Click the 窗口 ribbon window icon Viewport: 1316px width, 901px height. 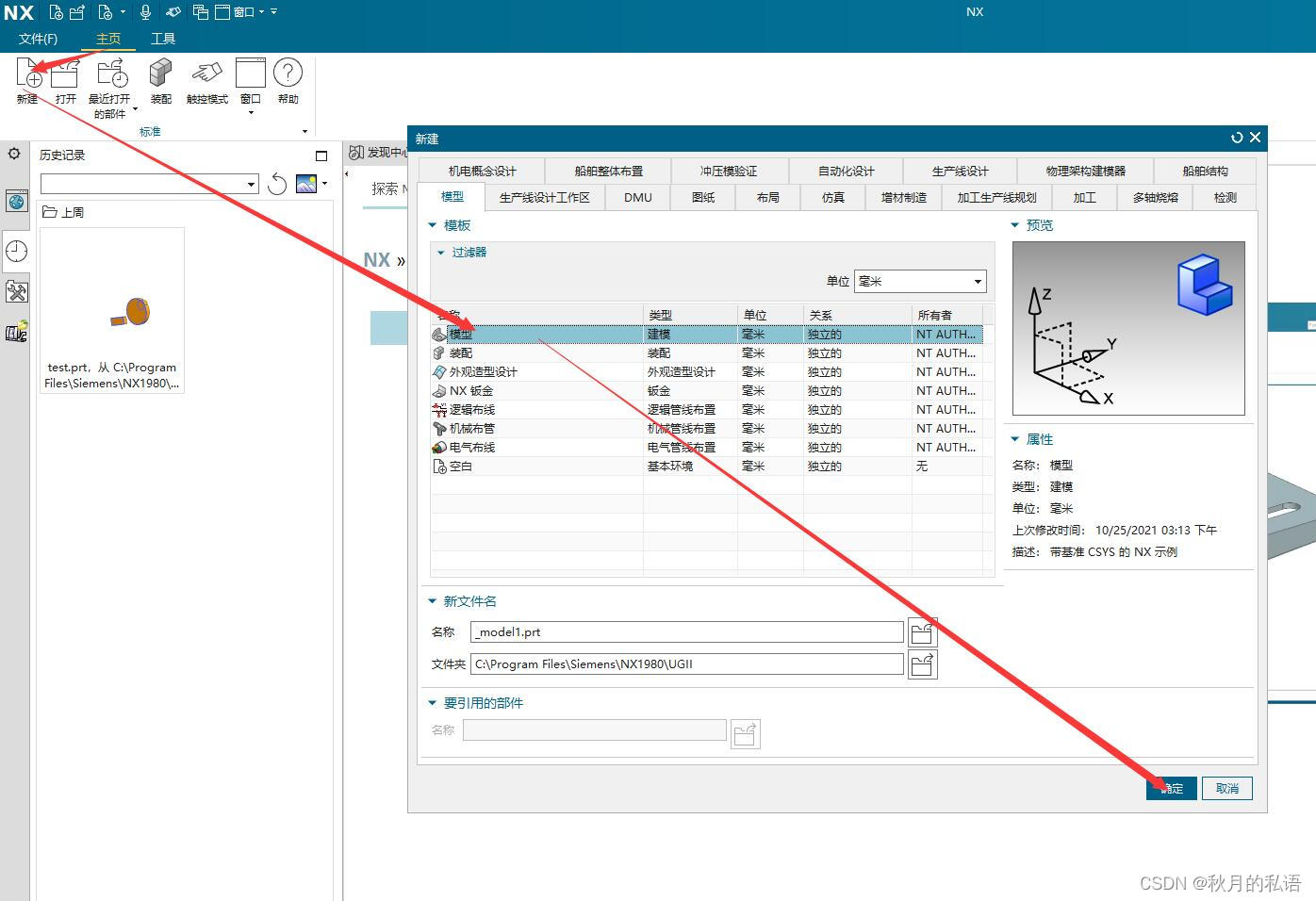[x=251, y=74]
